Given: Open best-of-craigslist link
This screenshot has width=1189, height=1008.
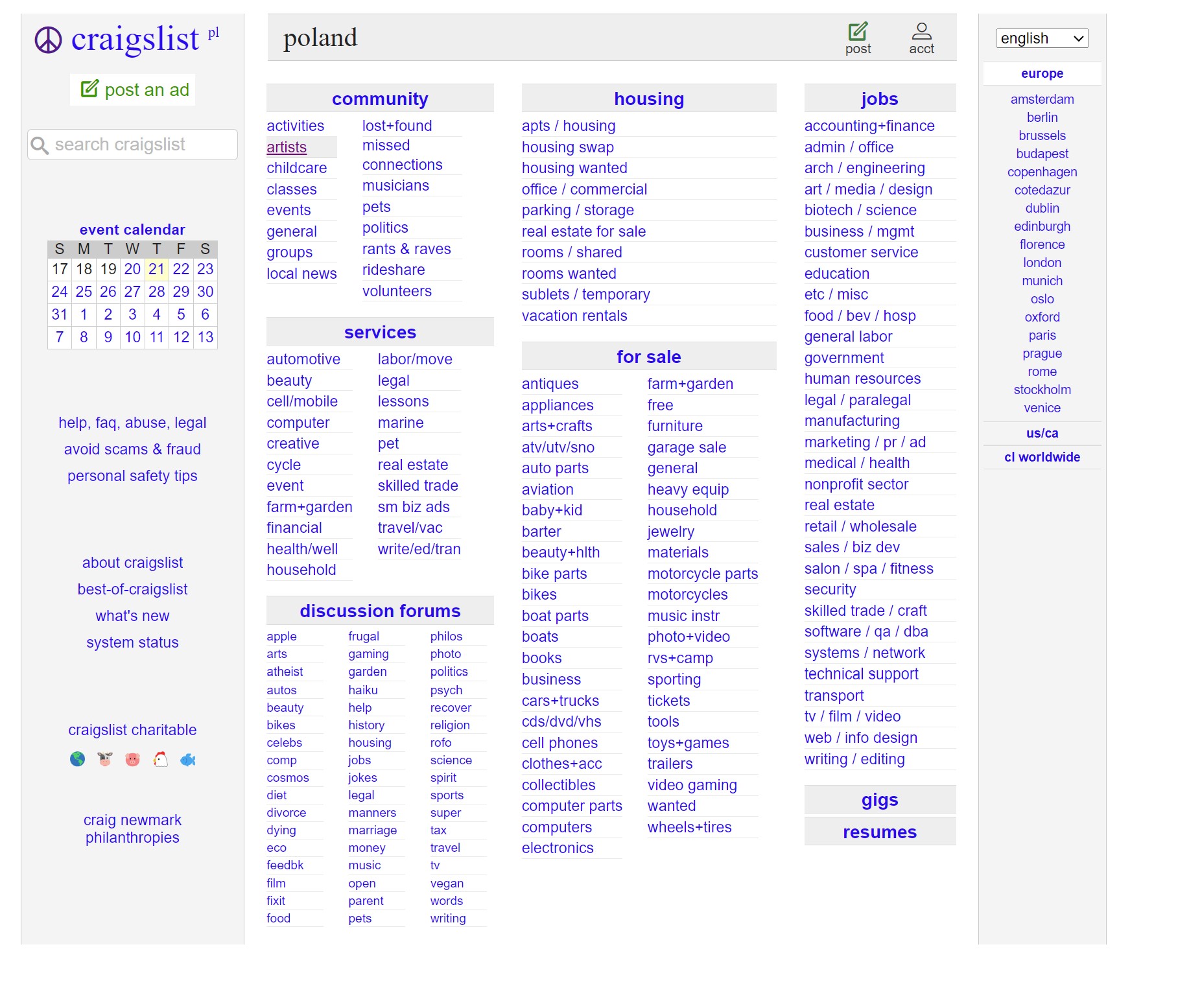Looking at the screenshot, I should pos(132,589).
